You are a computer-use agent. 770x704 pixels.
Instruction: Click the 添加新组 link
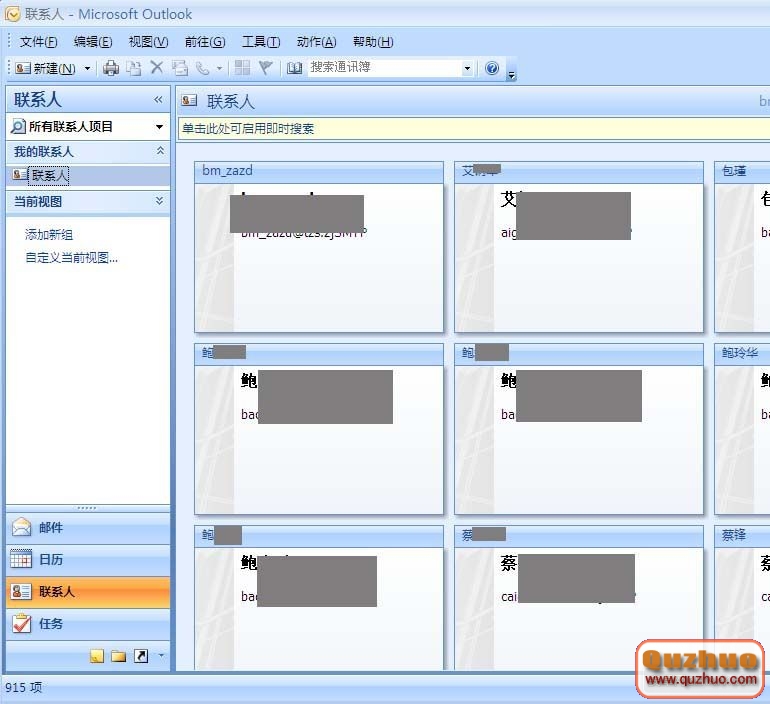tap(49, 235)
